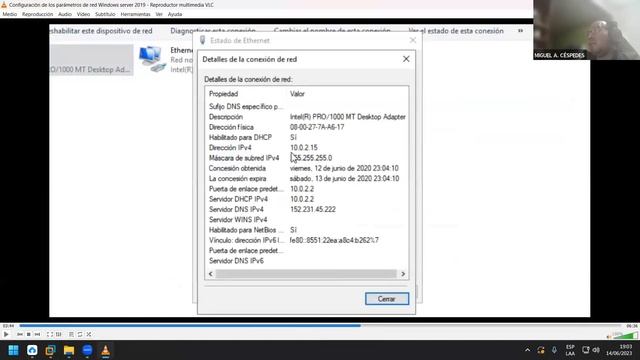Image resolution: width=640 pixels, height=360 pixels.
Task: Click the 'Dirección IPv4' row
Action: coord(306,148)
